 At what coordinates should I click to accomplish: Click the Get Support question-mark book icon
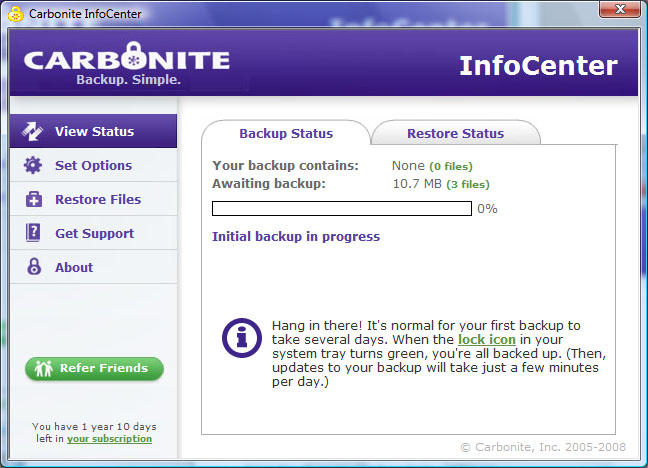point(33,233)
